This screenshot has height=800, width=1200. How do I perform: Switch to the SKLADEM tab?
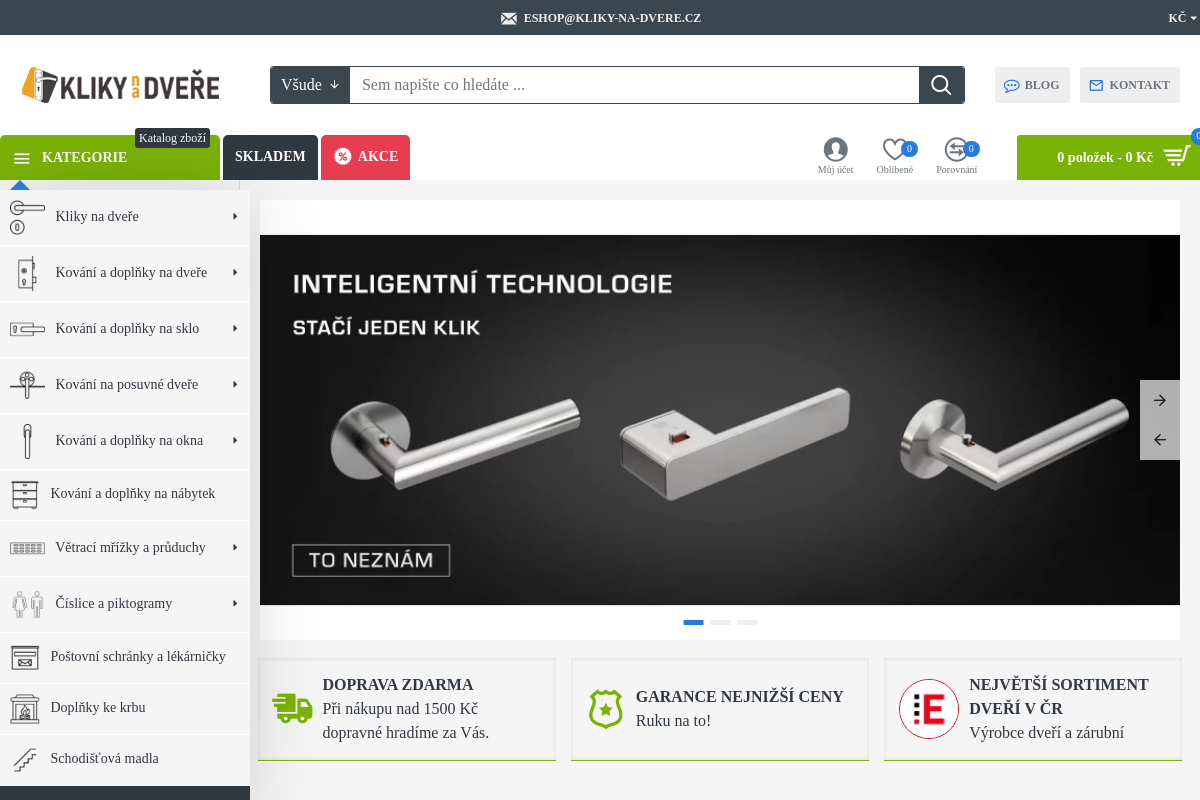coord(270,157)
